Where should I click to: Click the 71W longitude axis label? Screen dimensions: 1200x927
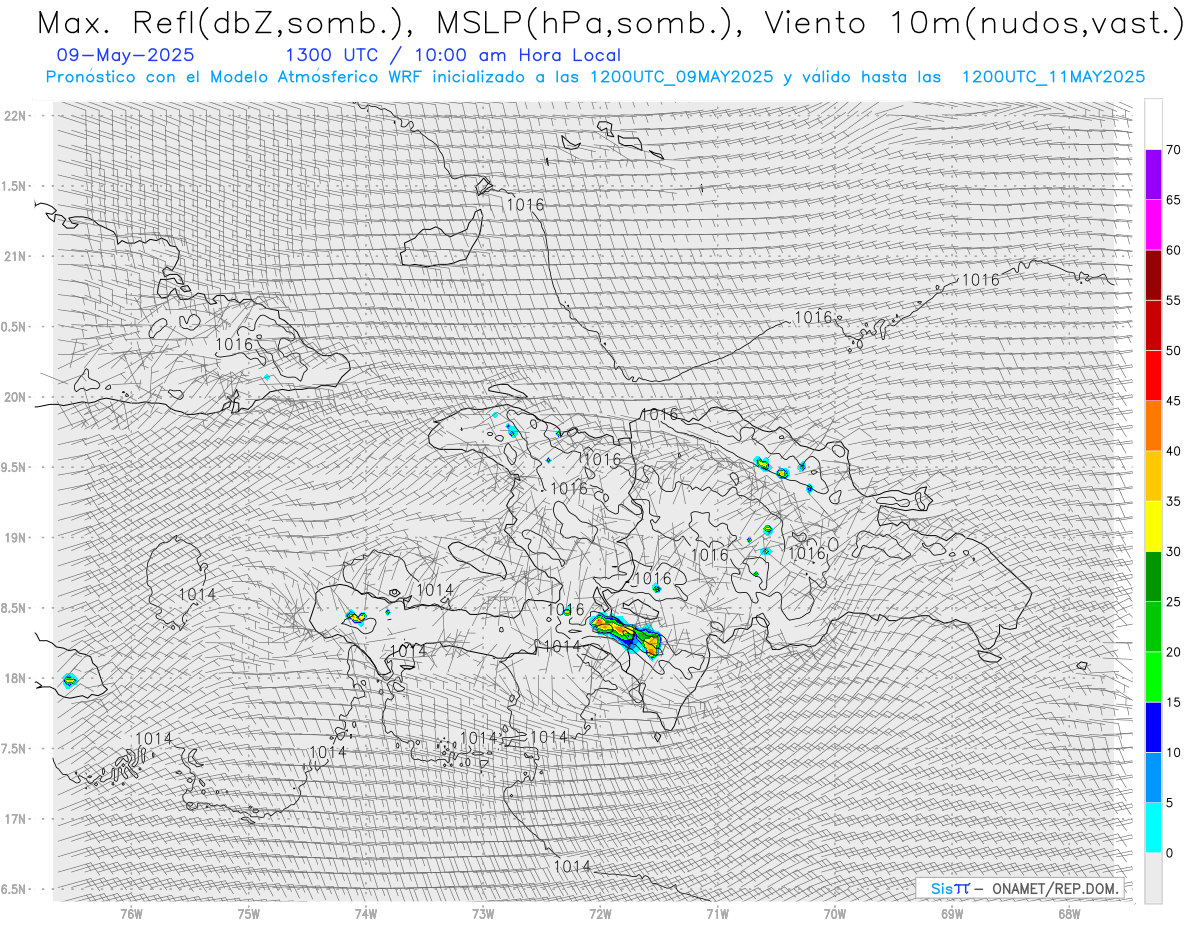click(717, 912)
